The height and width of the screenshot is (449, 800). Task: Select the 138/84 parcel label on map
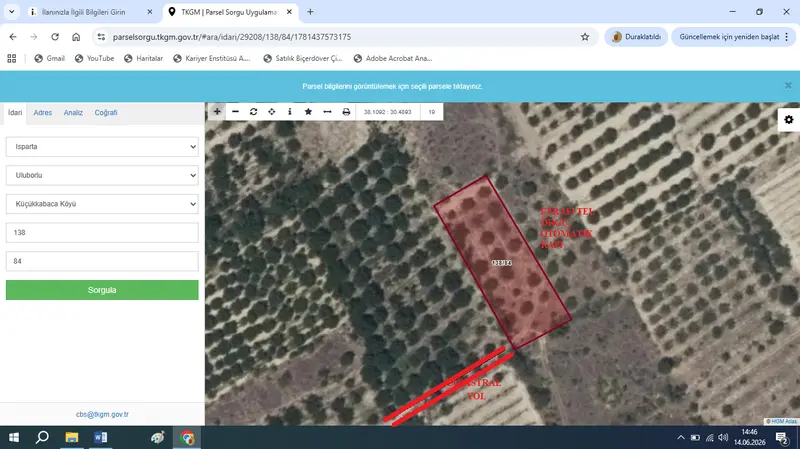tap(502, 263)
